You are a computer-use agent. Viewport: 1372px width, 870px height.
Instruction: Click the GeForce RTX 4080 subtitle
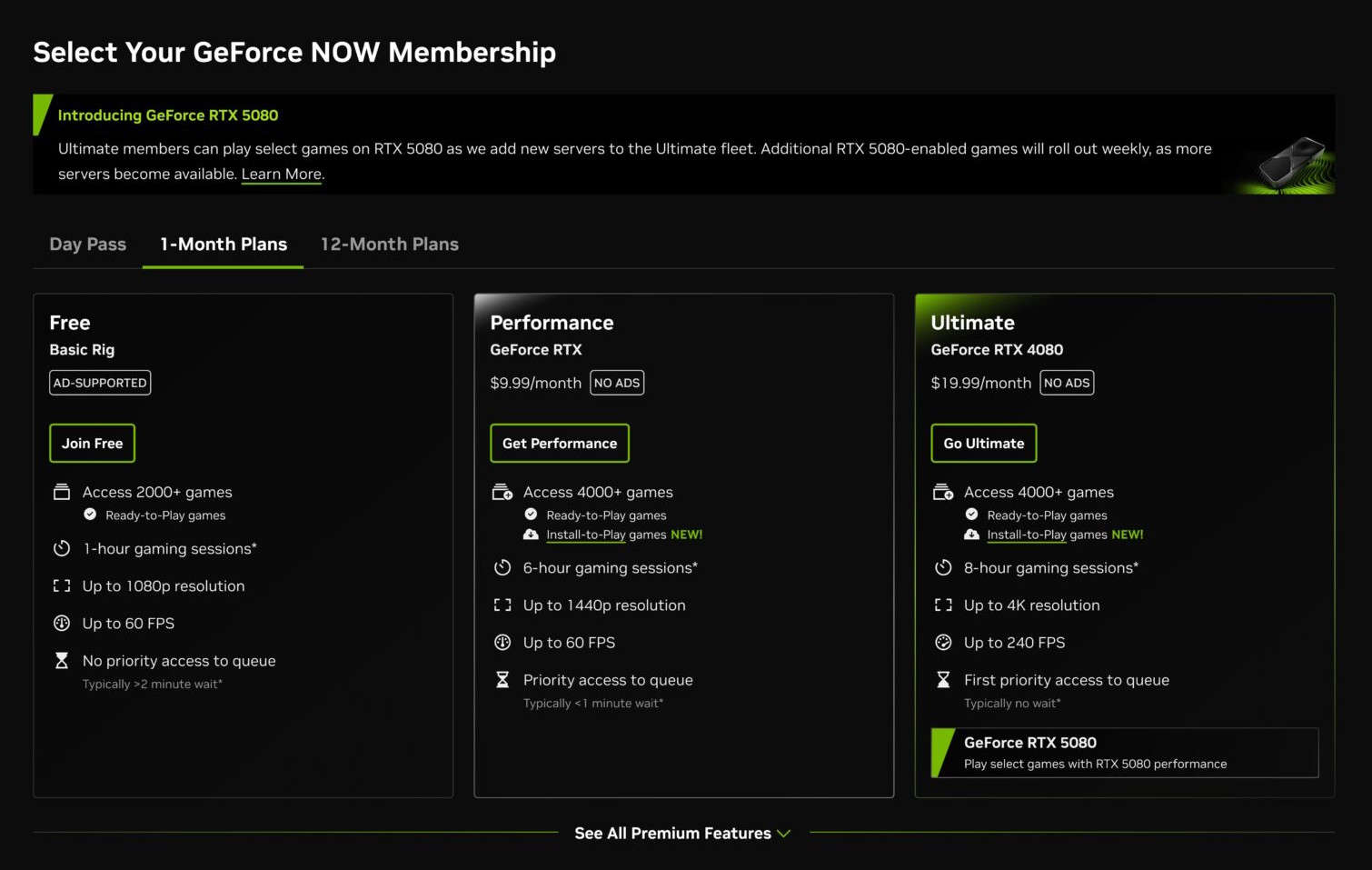[997, 349]
